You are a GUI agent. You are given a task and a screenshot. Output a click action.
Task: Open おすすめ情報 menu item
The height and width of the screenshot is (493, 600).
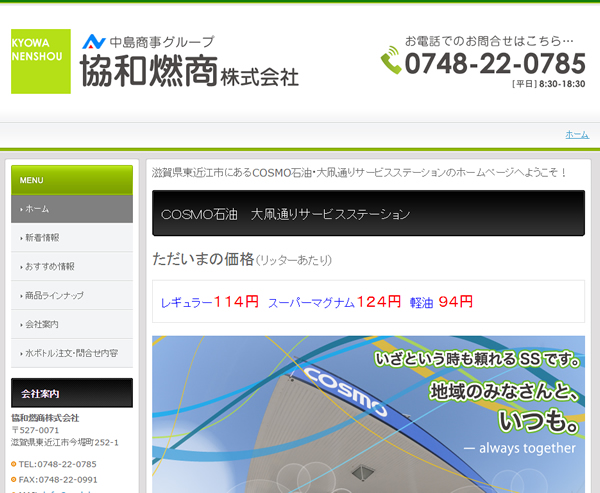[72, 267]
